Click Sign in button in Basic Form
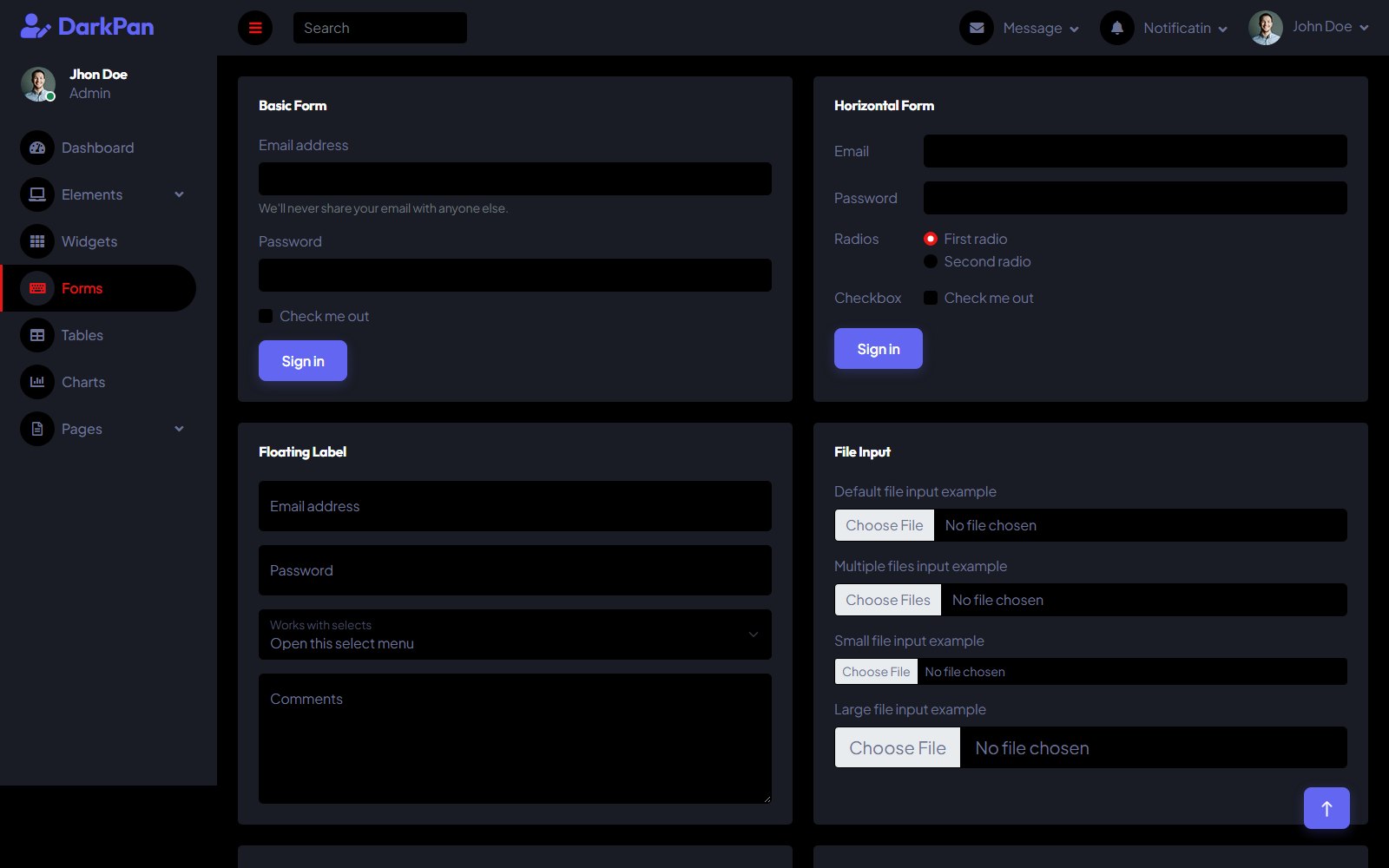This screenshot has height=868, width=1389. tap(303, 361)
